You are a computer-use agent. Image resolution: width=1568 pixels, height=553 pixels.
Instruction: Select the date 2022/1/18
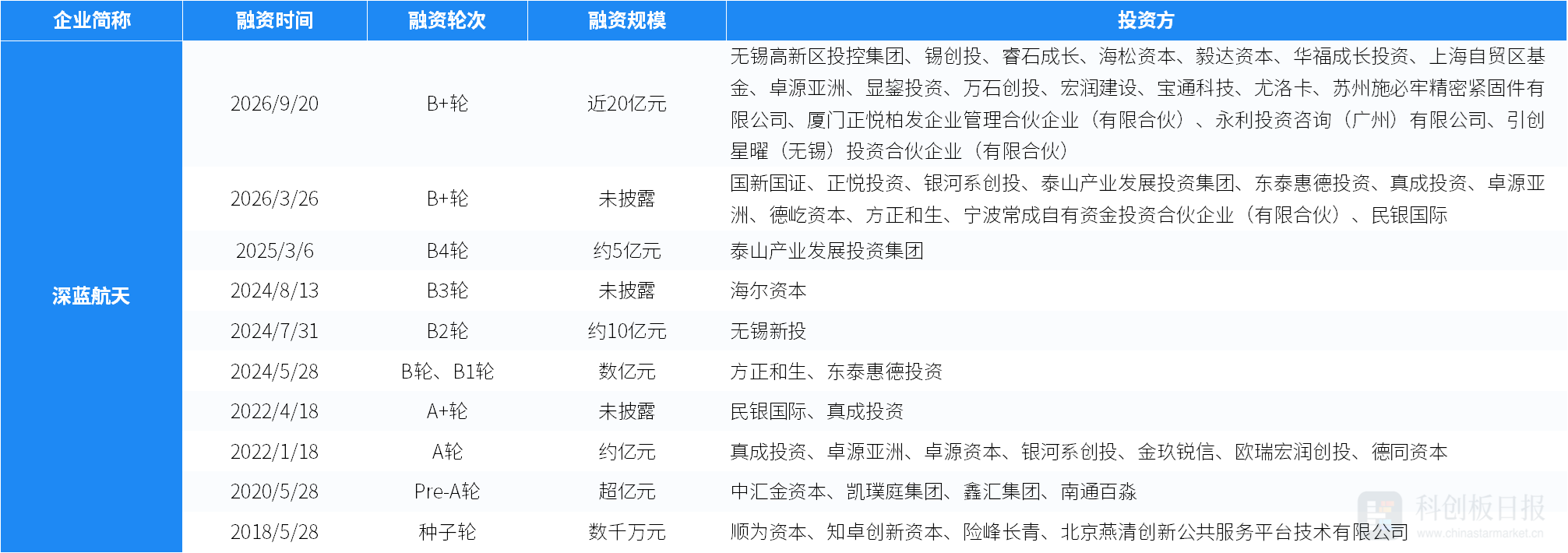pos(275,452)
